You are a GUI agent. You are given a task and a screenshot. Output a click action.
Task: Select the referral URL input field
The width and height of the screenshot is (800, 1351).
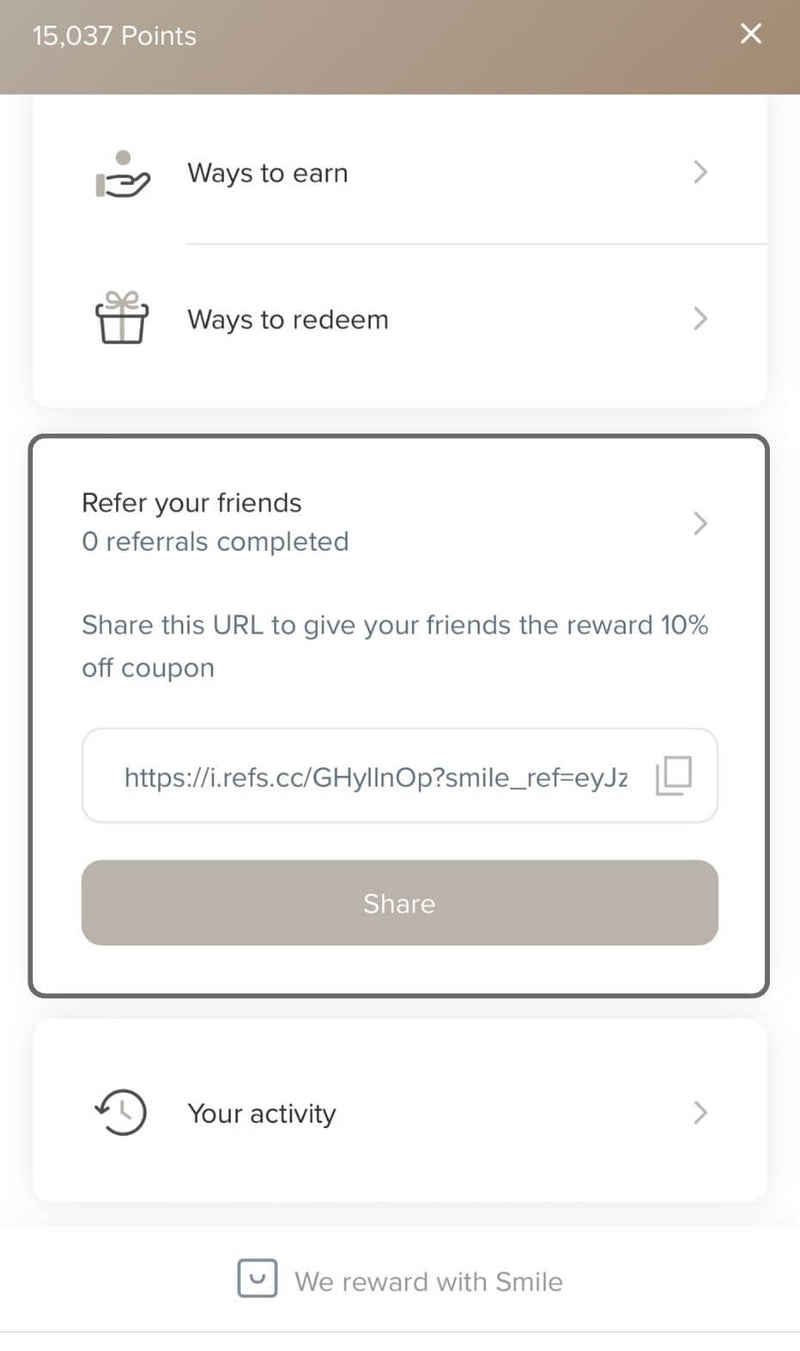[x=375, y=777]
